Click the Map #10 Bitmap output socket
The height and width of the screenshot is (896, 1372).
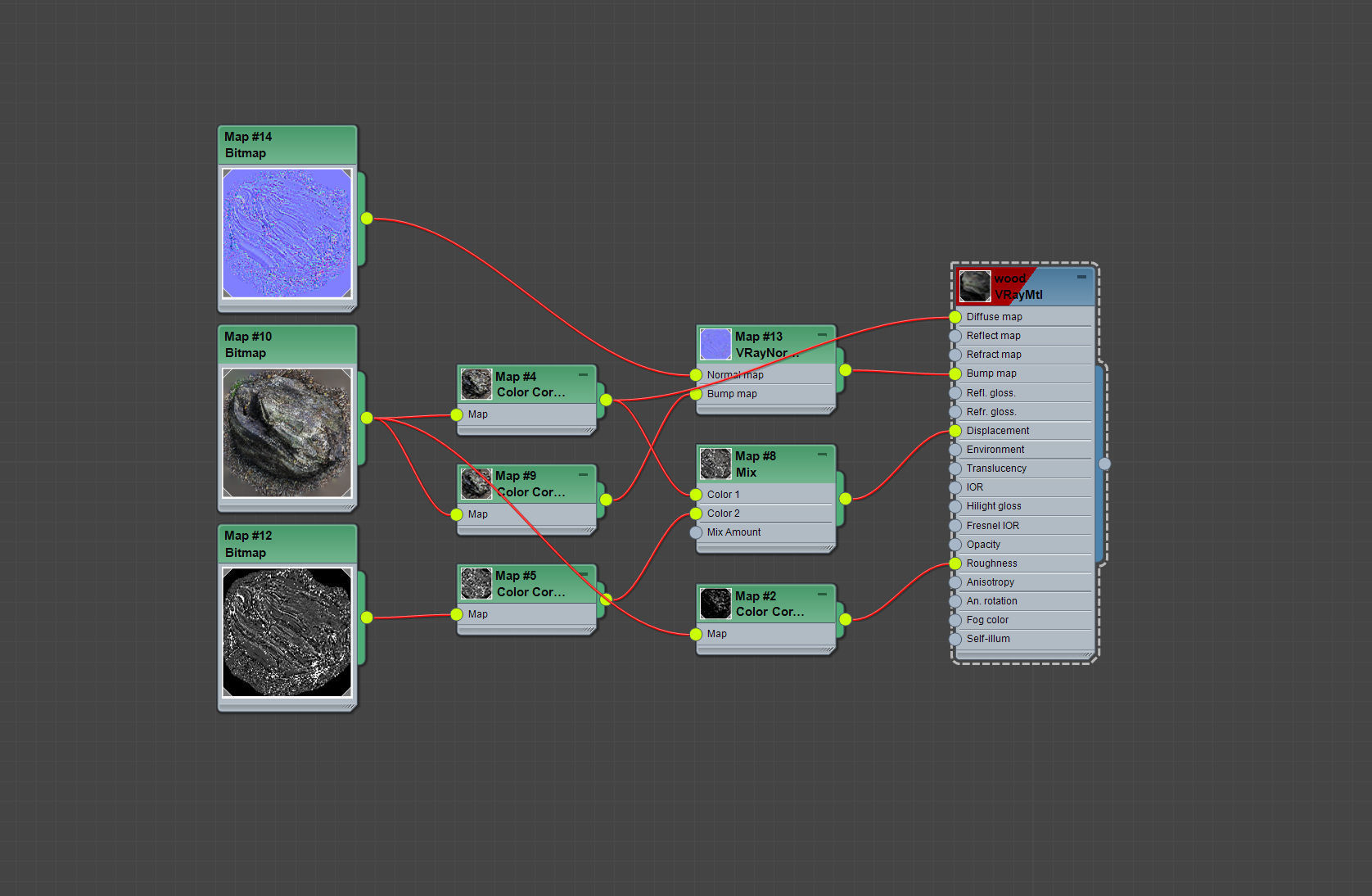coord(367,418)
